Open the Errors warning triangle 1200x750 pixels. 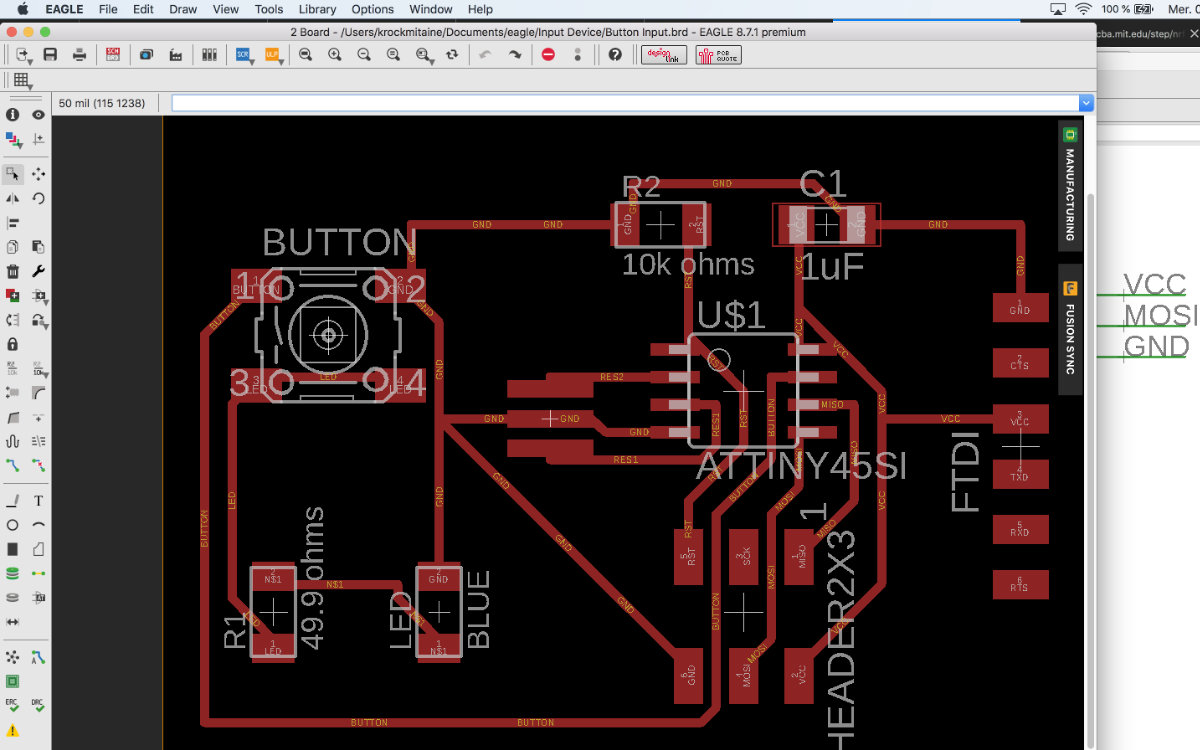(x=13, y=731)
